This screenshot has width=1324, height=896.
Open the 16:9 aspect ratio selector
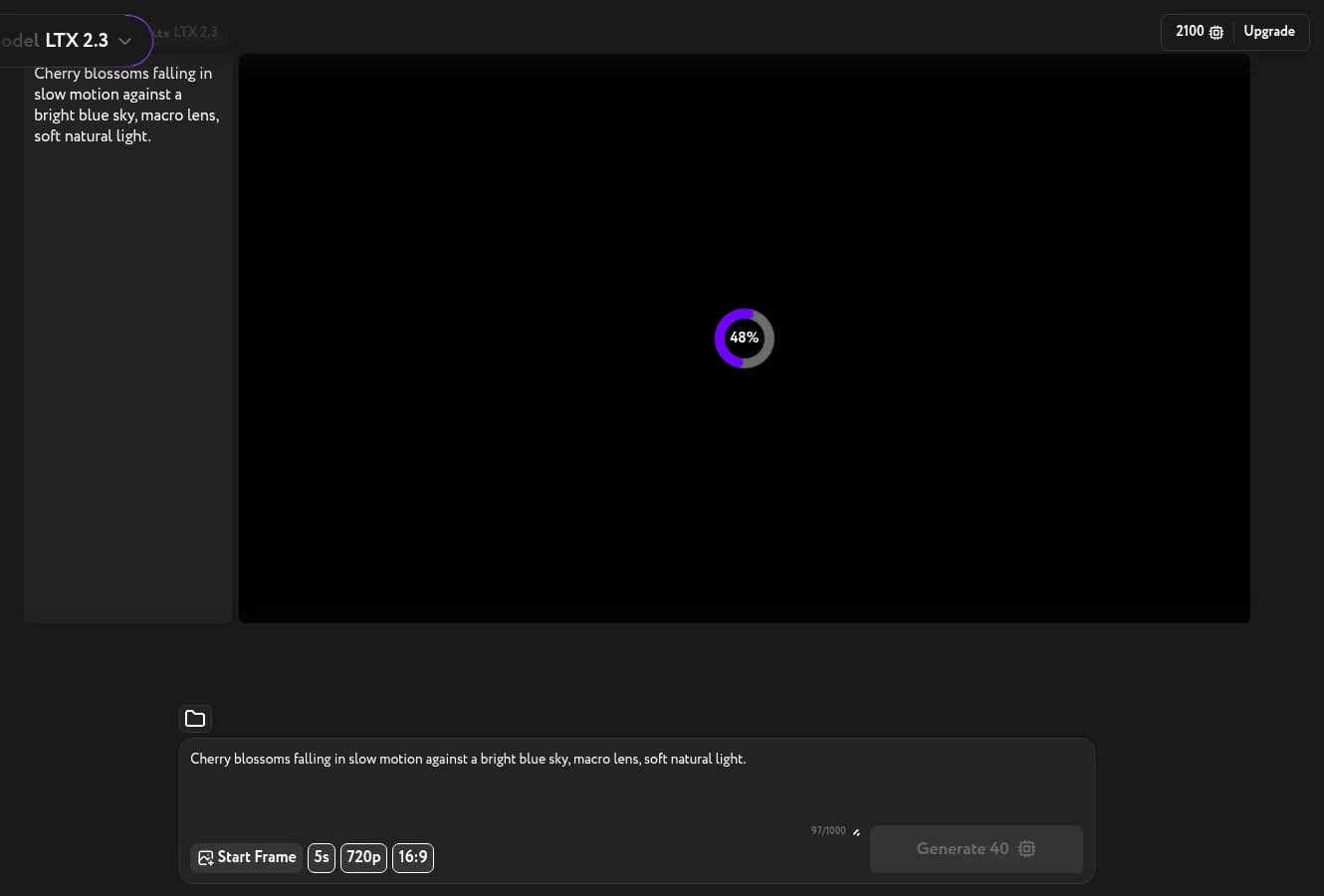click(x=412, y=857)
